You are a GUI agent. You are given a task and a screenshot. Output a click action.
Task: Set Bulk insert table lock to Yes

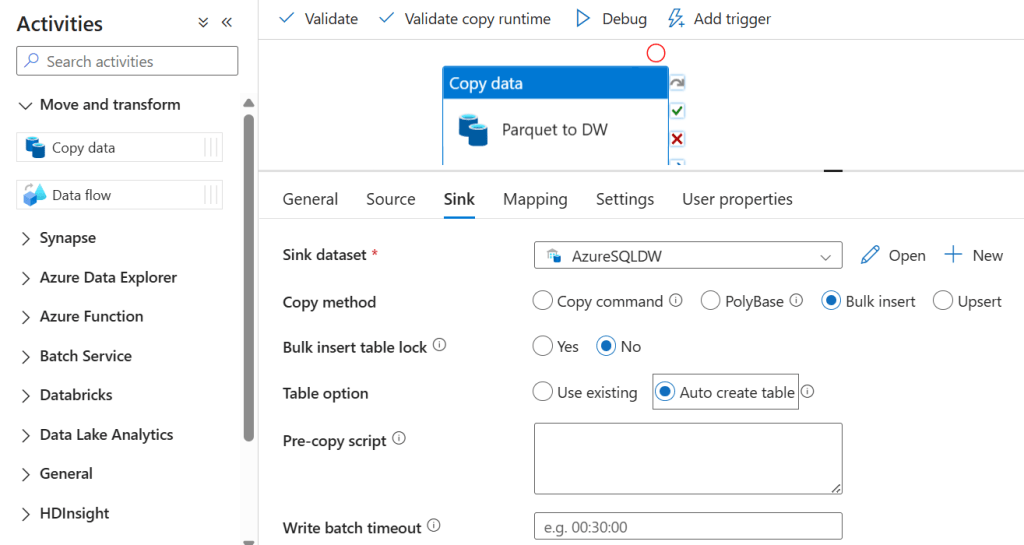[x=543, y=346]
